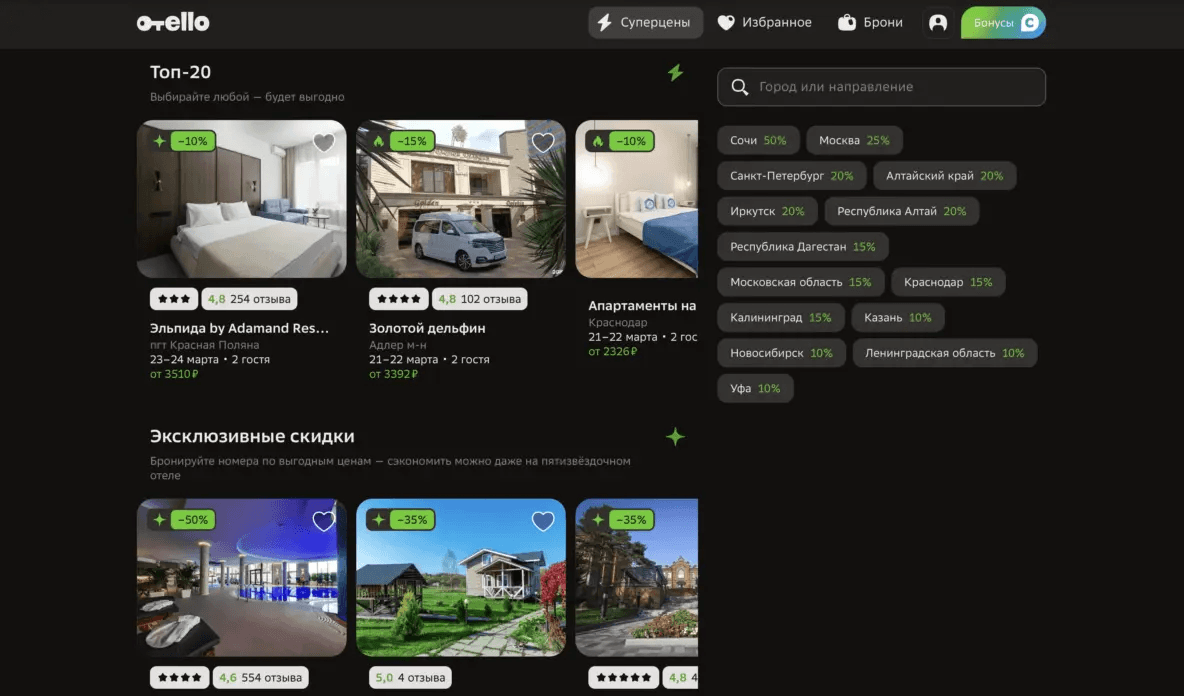Click the от 3510 ₽ price
Screen dimensions: 1184x696
(174, 374)
